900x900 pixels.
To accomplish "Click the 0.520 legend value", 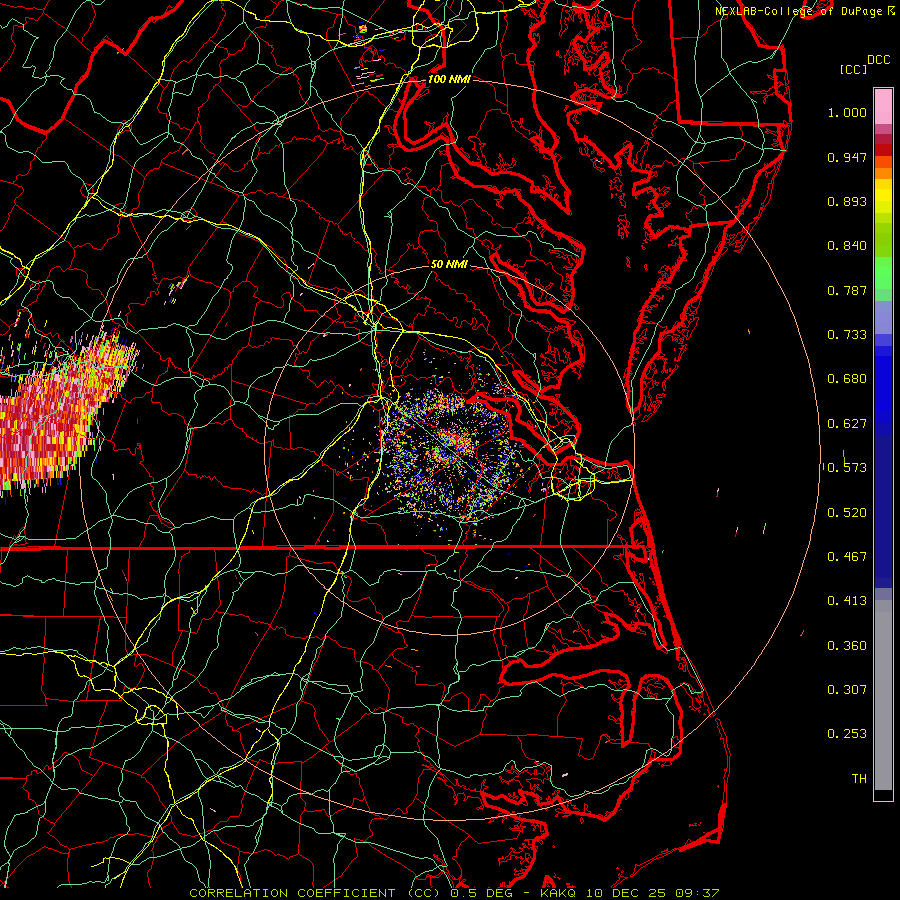I will [847, 513].
